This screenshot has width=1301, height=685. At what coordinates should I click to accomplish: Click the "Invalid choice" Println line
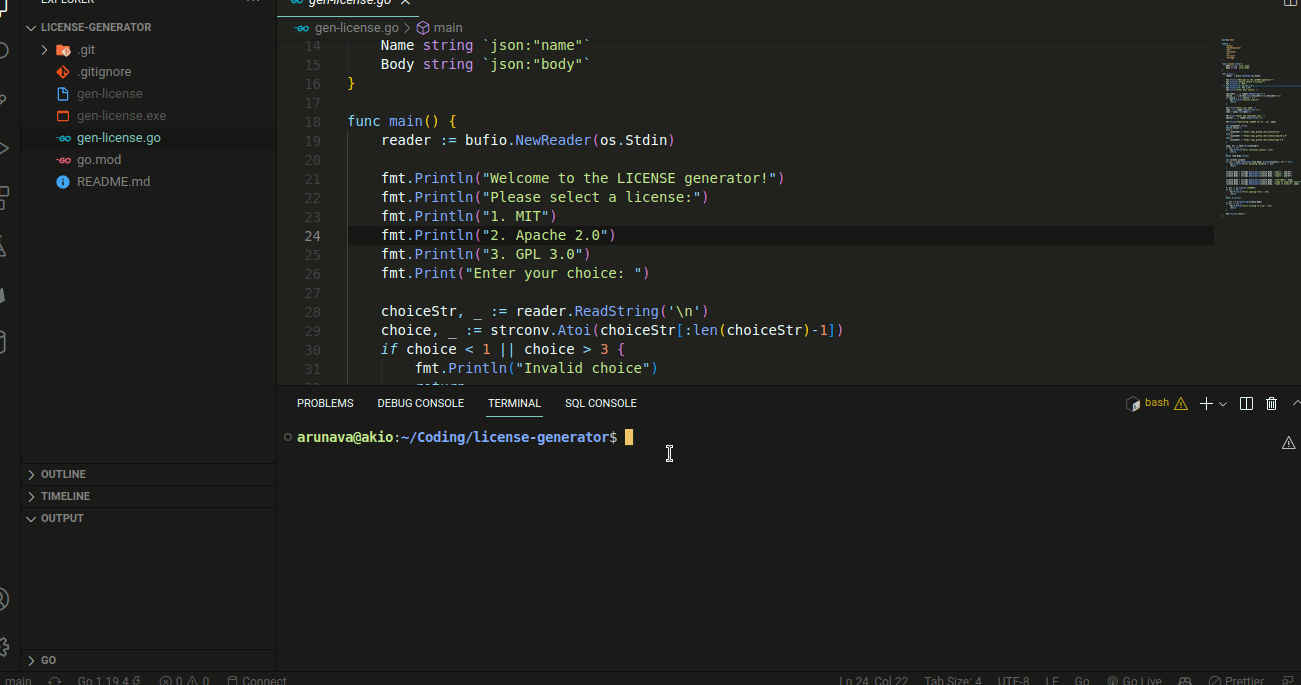pyautogui.click(x=536, y=369)
